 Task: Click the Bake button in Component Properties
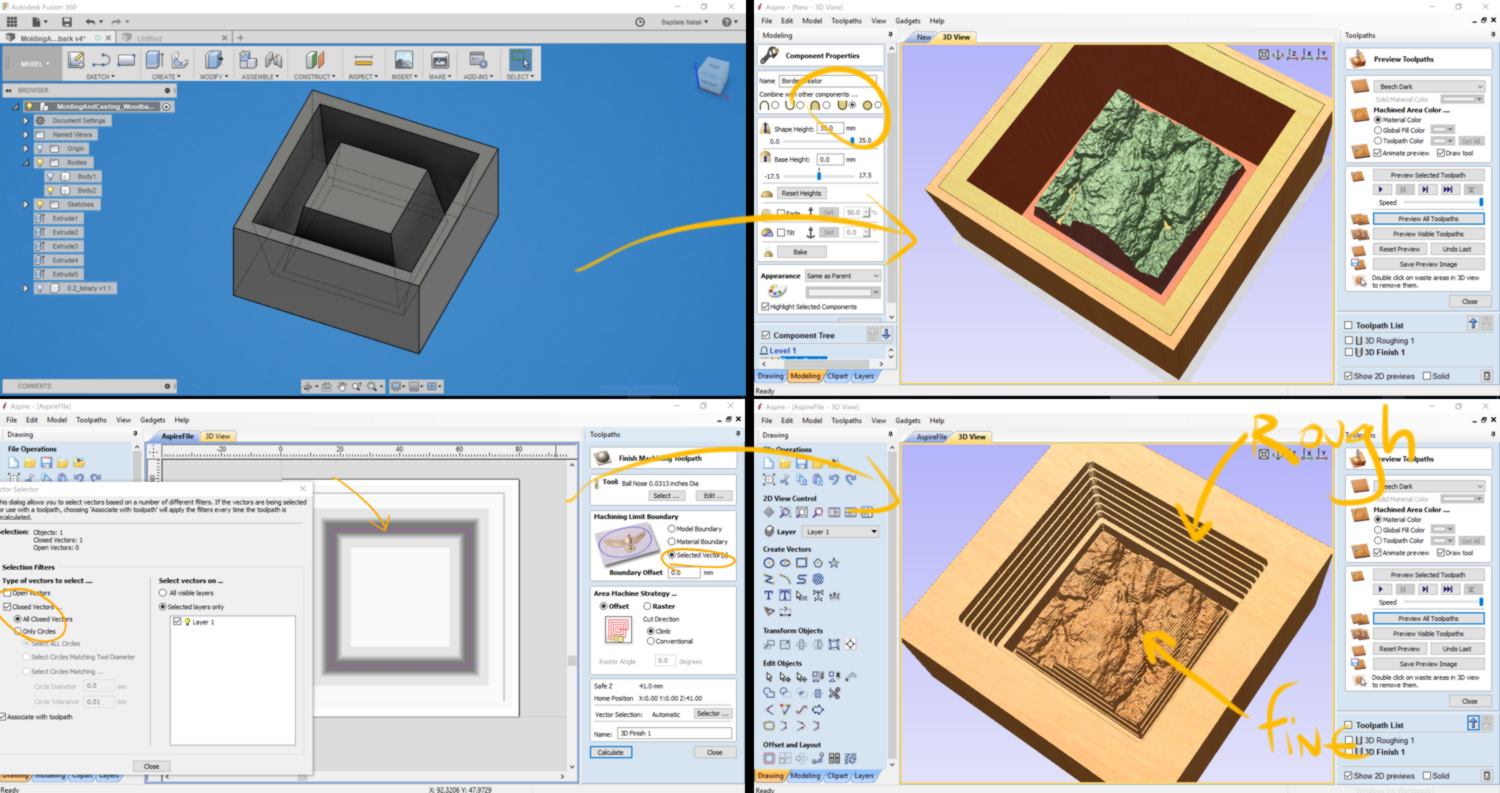[x=800, y=252]
